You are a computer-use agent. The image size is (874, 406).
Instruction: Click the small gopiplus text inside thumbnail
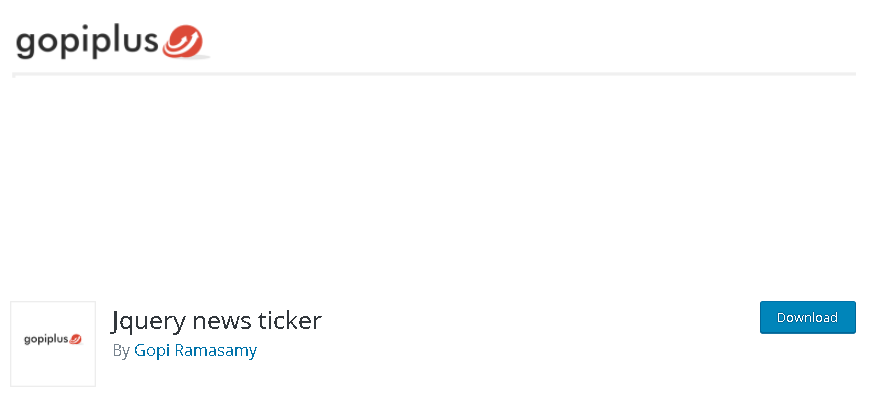pyautogui.click(x=46, y=340)
